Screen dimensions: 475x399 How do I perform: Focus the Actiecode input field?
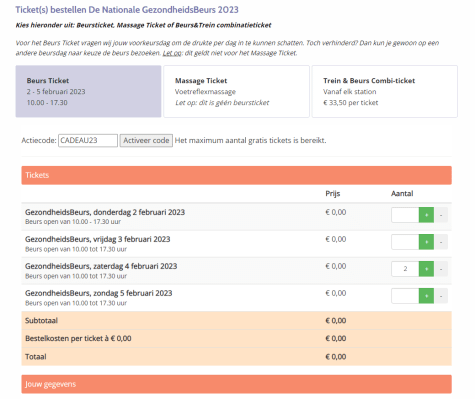click(x=88, y=140)
